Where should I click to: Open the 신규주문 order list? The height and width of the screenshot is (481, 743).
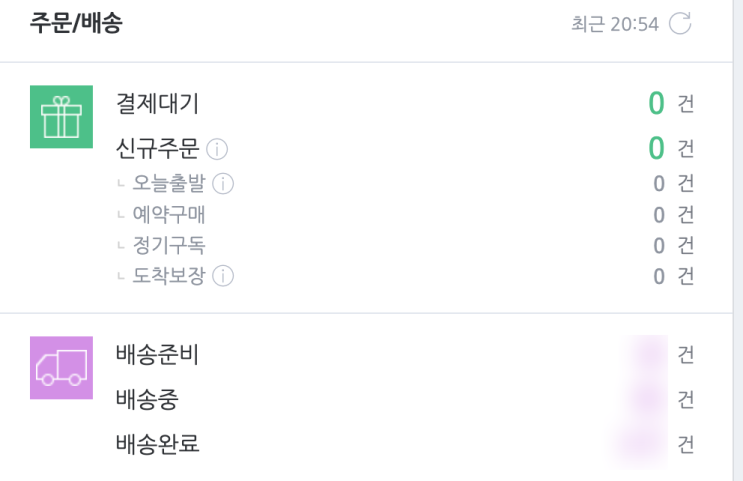[x=157, y=149]
